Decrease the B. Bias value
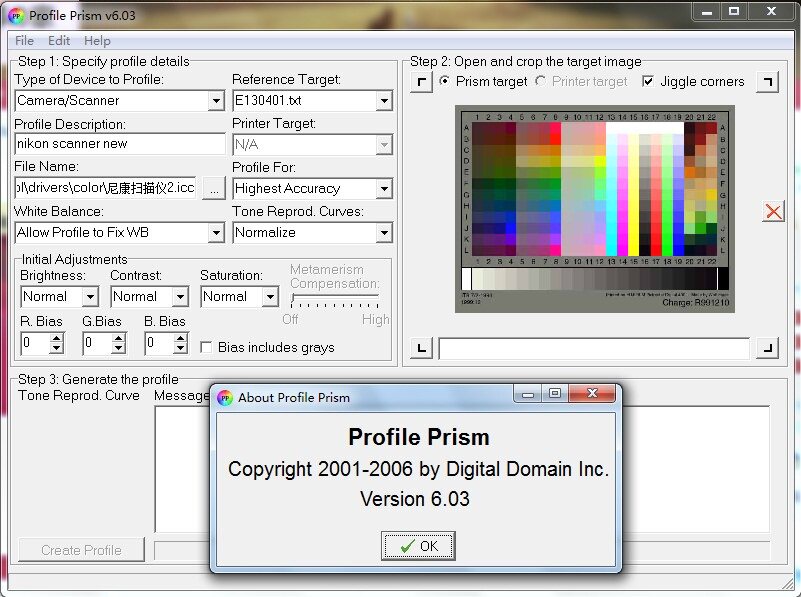This screenshot has height=597, width=801. pyautogui.click(x=180, y=348)
